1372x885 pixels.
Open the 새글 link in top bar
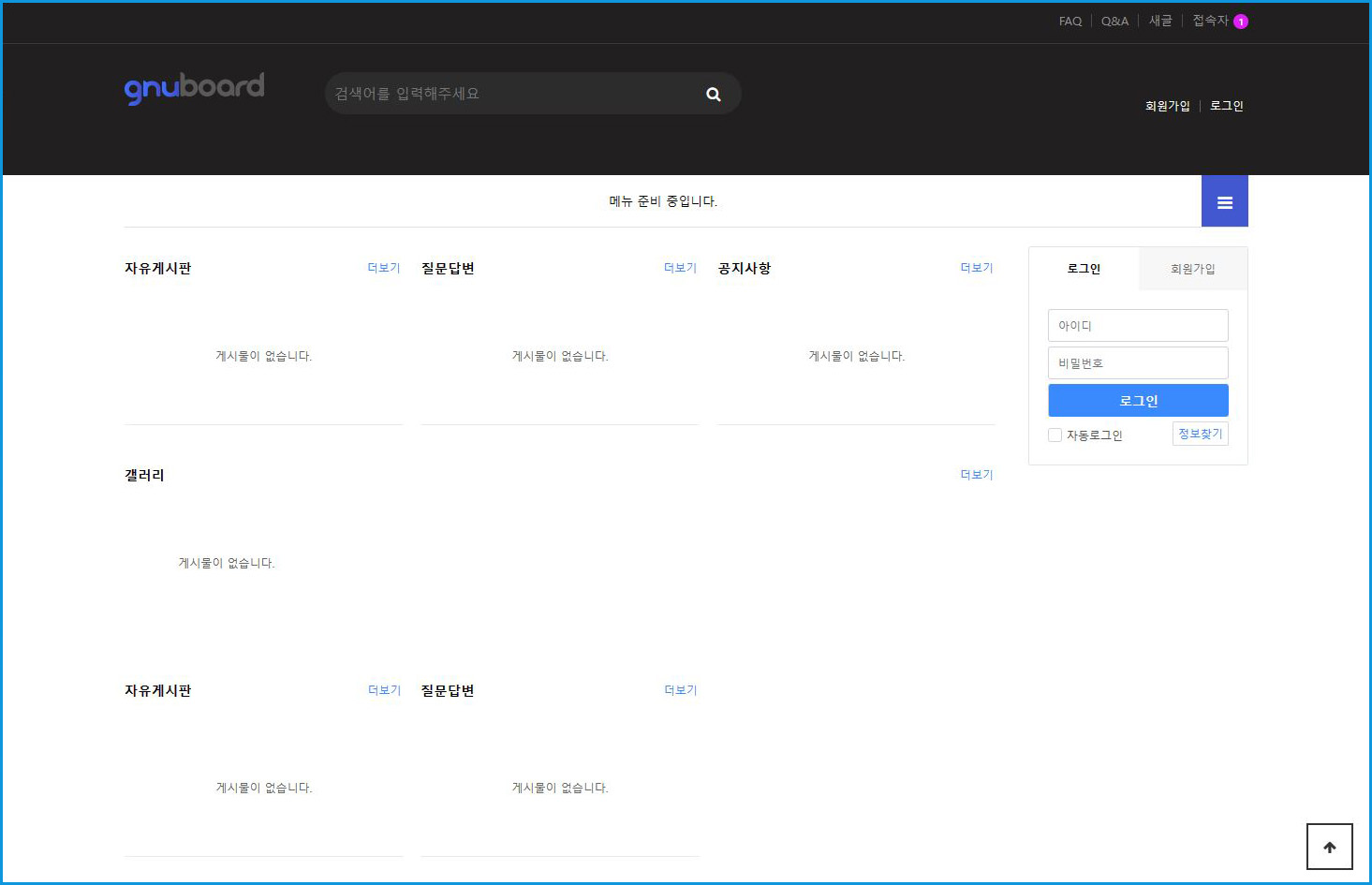point(1160,21)
